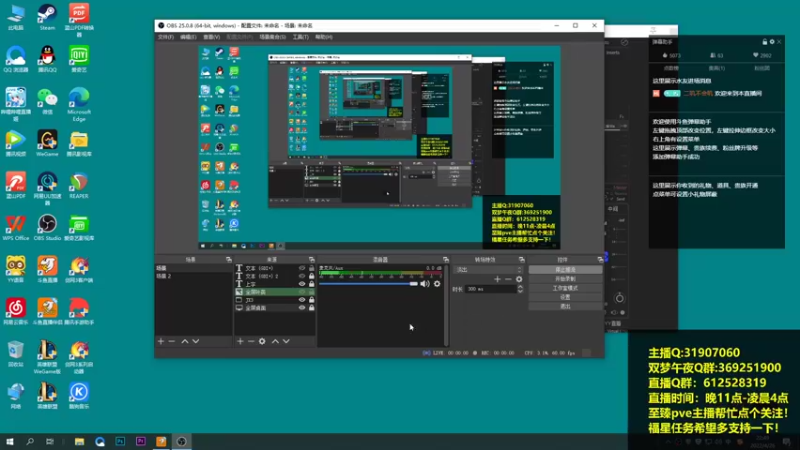800x450 pixels.
Task: Open transition properties gear icon
Action: (519, 279)
